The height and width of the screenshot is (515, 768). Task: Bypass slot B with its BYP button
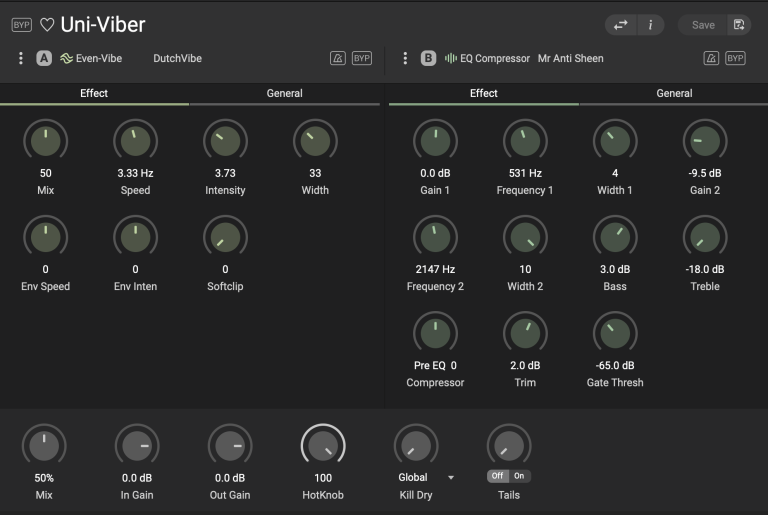[736, 58]
